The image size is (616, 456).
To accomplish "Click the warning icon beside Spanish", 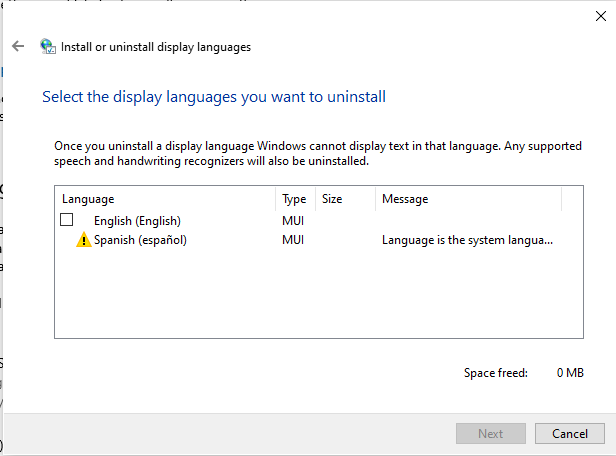I will [x=83, y=240].
